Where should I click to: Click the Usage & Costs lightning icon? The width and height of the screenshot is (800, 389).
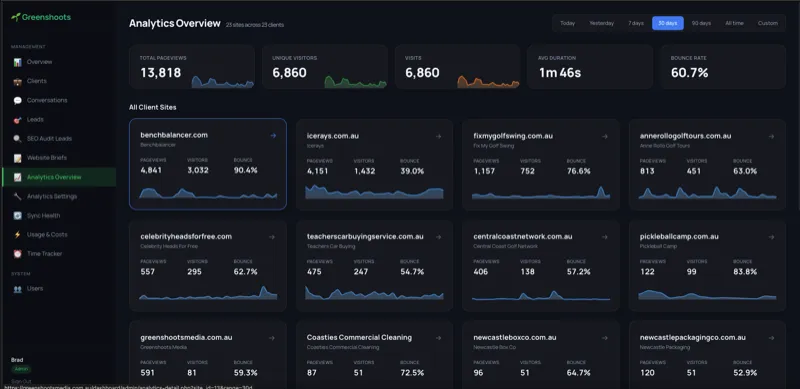pyautogui.click(x=18, y=235)
